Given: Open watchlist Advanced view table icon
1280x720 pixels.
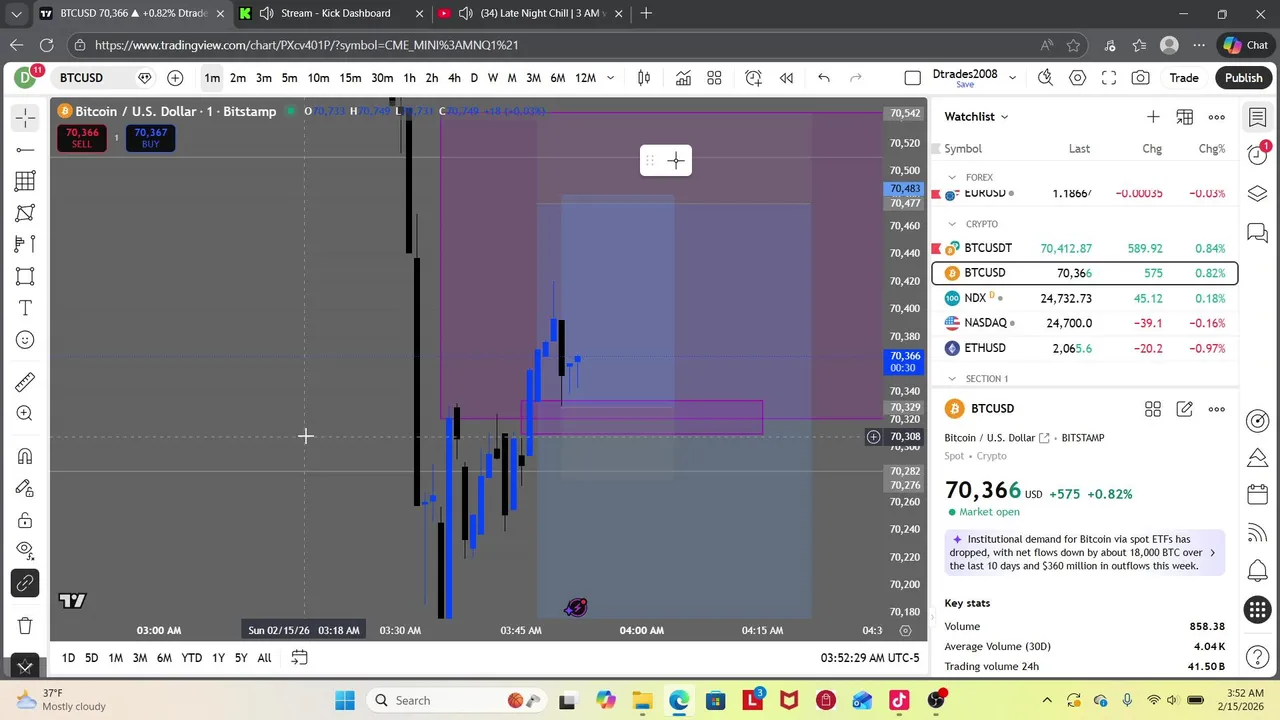Looking at the screenshot, I should click(1185, 117).
